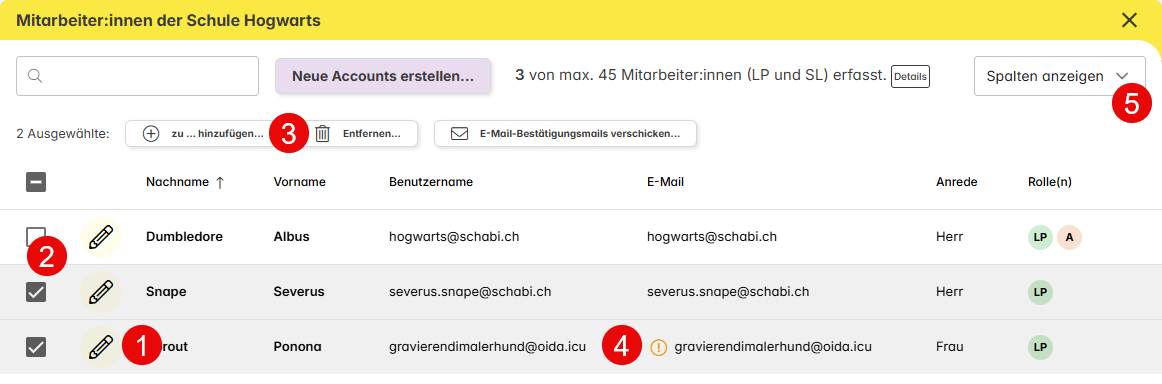Screen dimensions: 1162x384
Task: Focus the employee search field
Action: tap(137, 76)
